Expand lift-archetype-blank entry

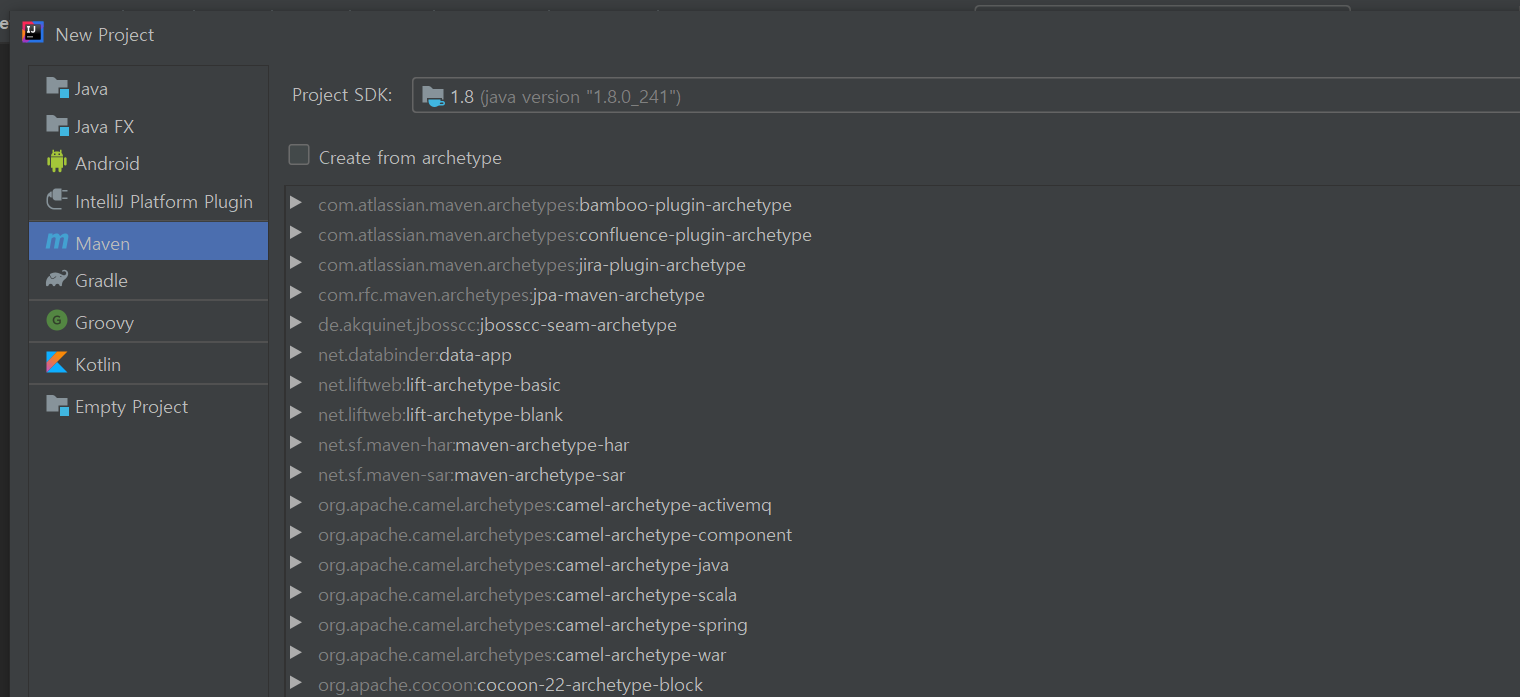tap(295, 414)
